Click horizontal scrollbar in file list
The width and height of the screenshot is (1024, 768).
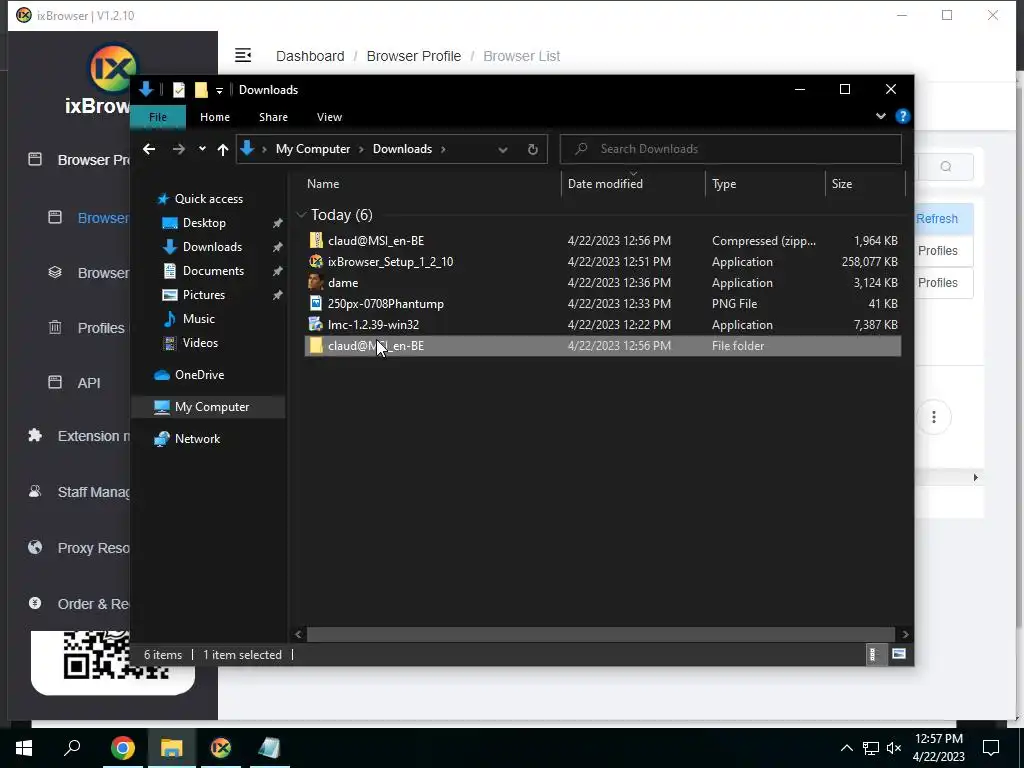point(600,634)
